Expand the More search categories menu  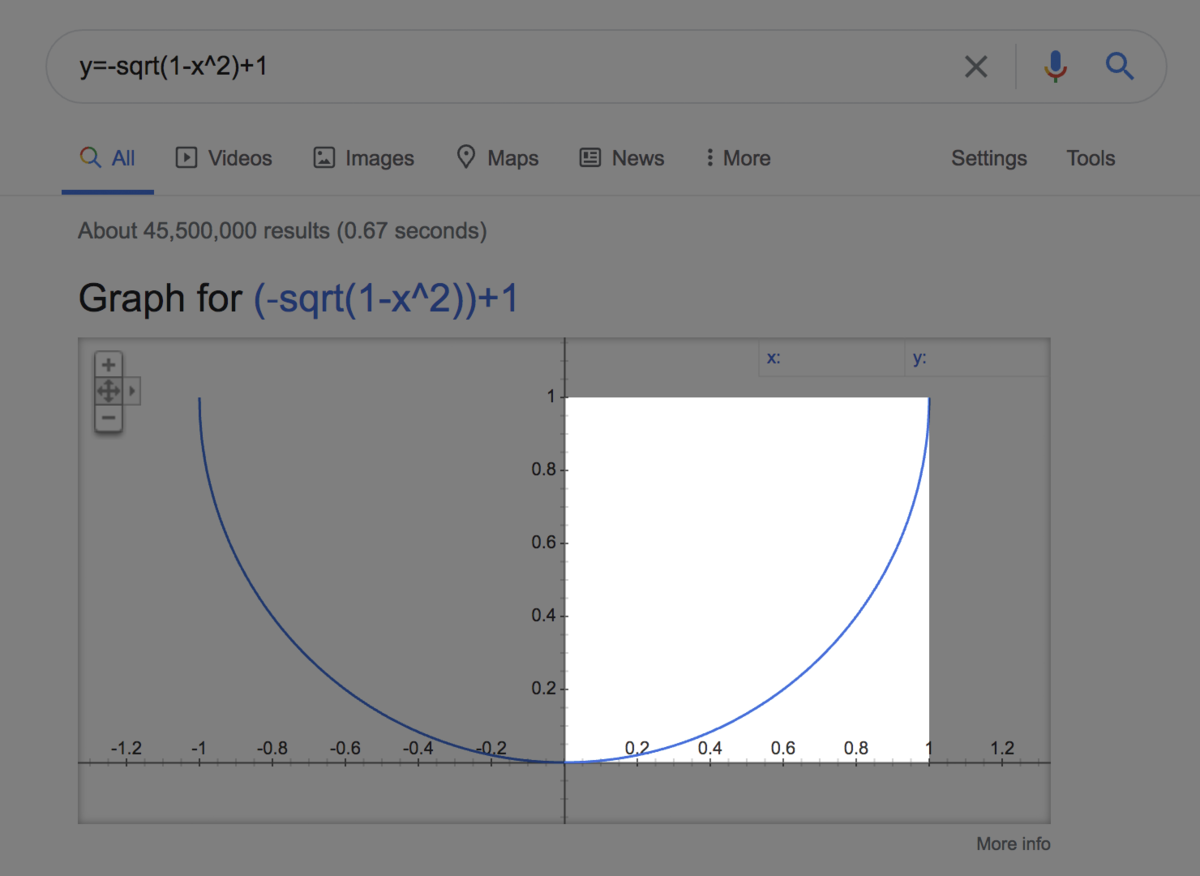(x=738, y=158)
